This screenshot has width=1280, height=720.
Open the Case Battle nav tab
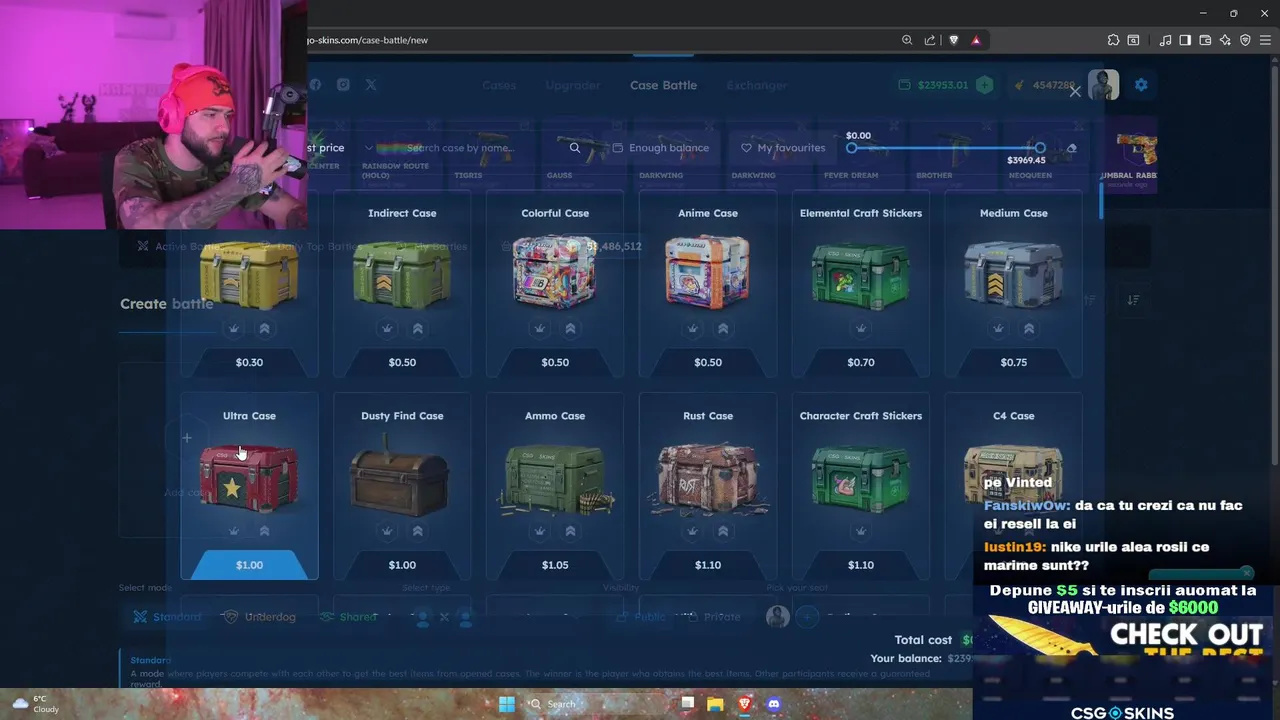pyautogui.click(x=663, y=85)
